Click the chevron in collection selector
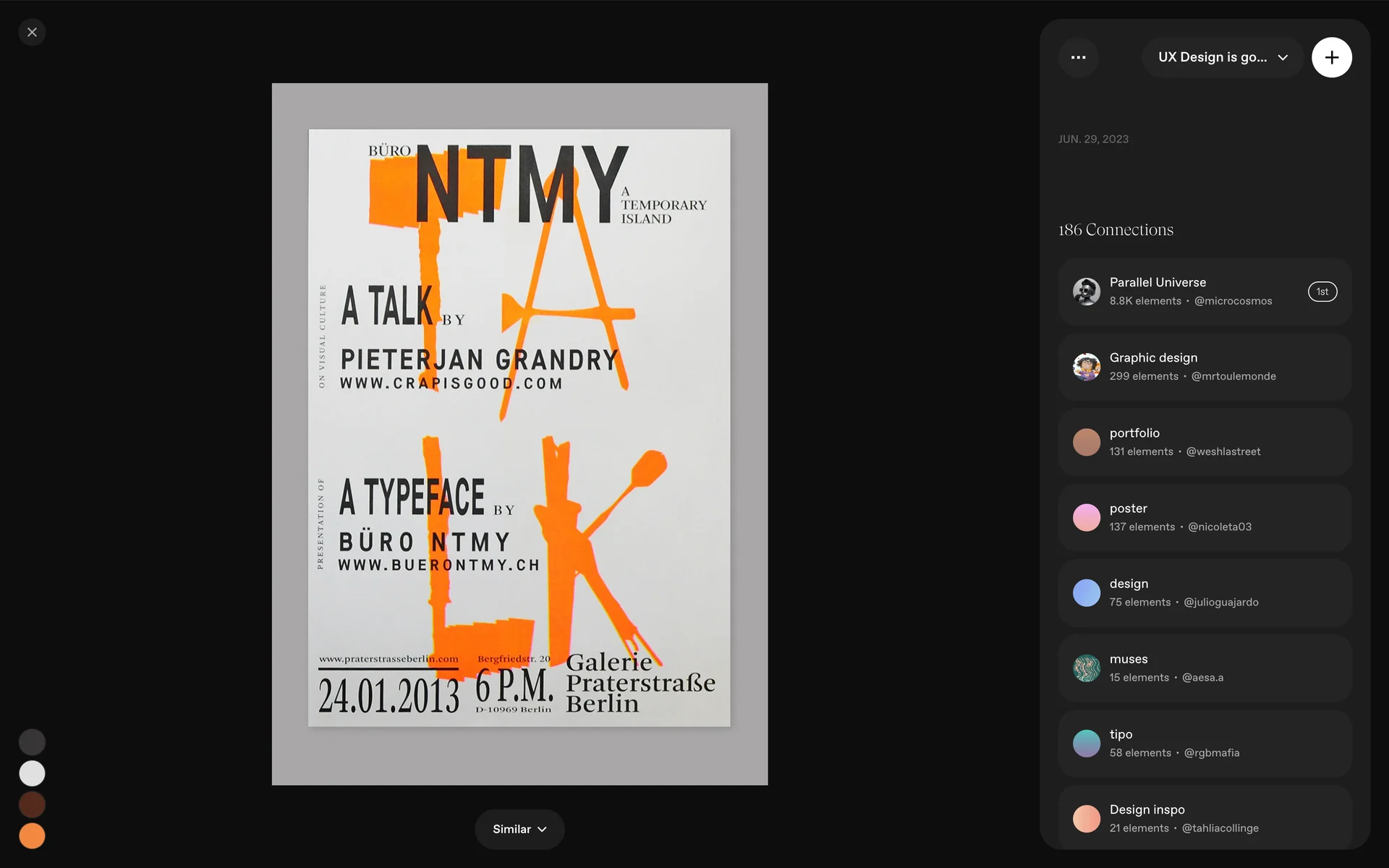This screenshot has width=1389, height=868. tap(1283, 58)
